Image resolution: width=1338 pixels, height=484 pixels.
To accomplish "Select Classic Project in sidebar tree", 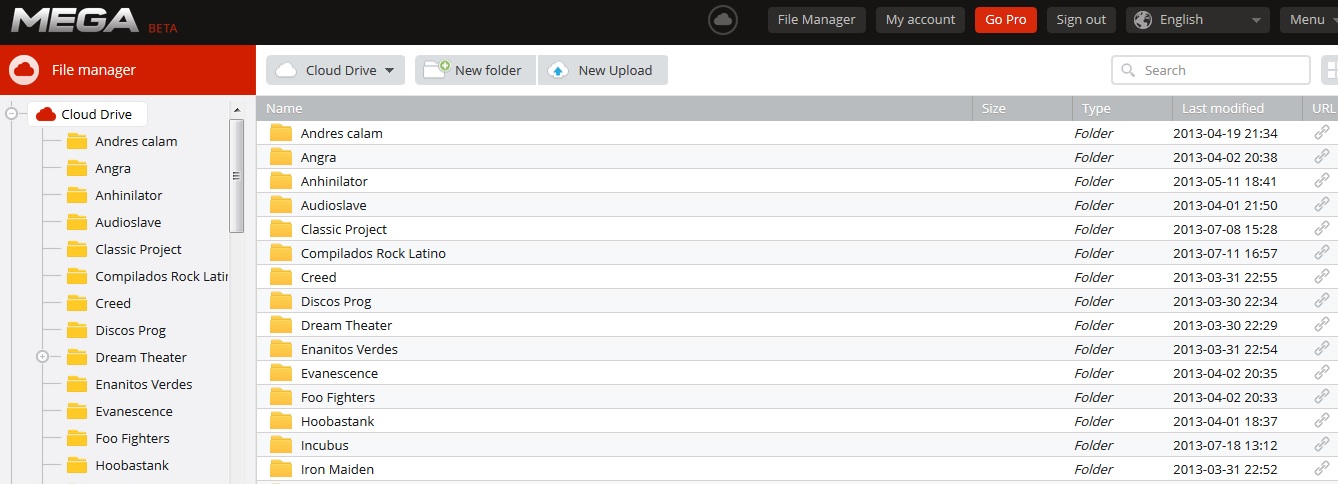I will [138, 249].
